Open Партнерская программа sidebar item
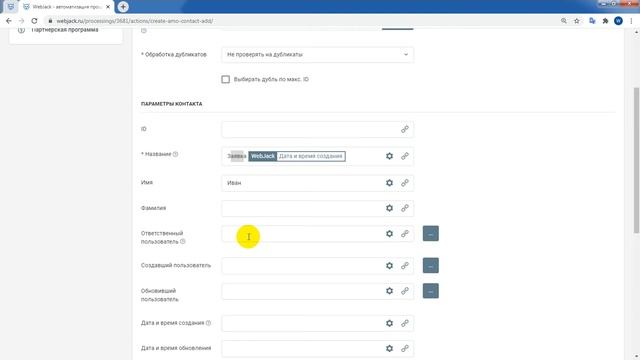 (65, 30)
